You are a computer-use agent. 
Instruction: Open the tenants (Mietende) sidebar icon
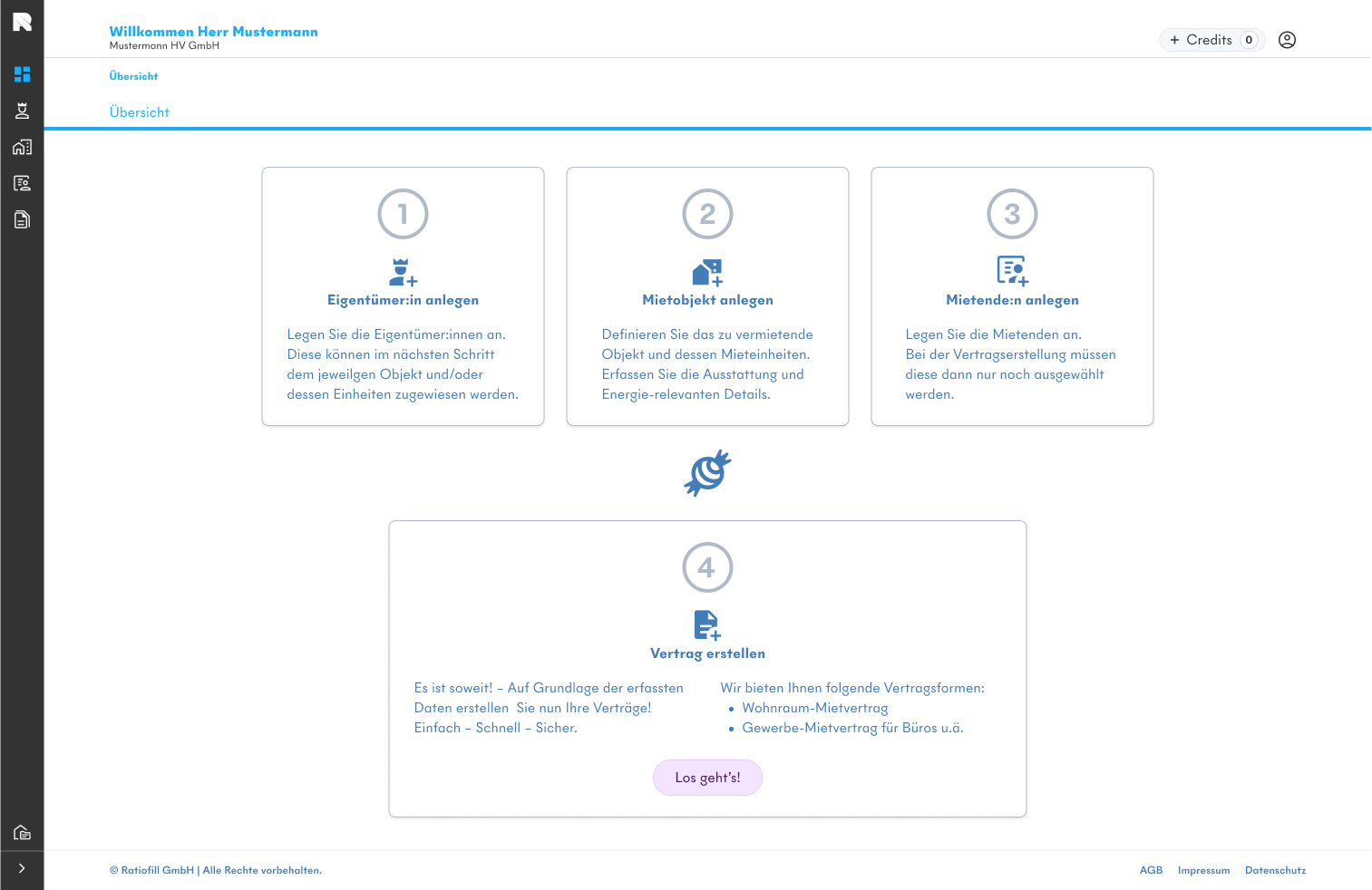(22, 183)
